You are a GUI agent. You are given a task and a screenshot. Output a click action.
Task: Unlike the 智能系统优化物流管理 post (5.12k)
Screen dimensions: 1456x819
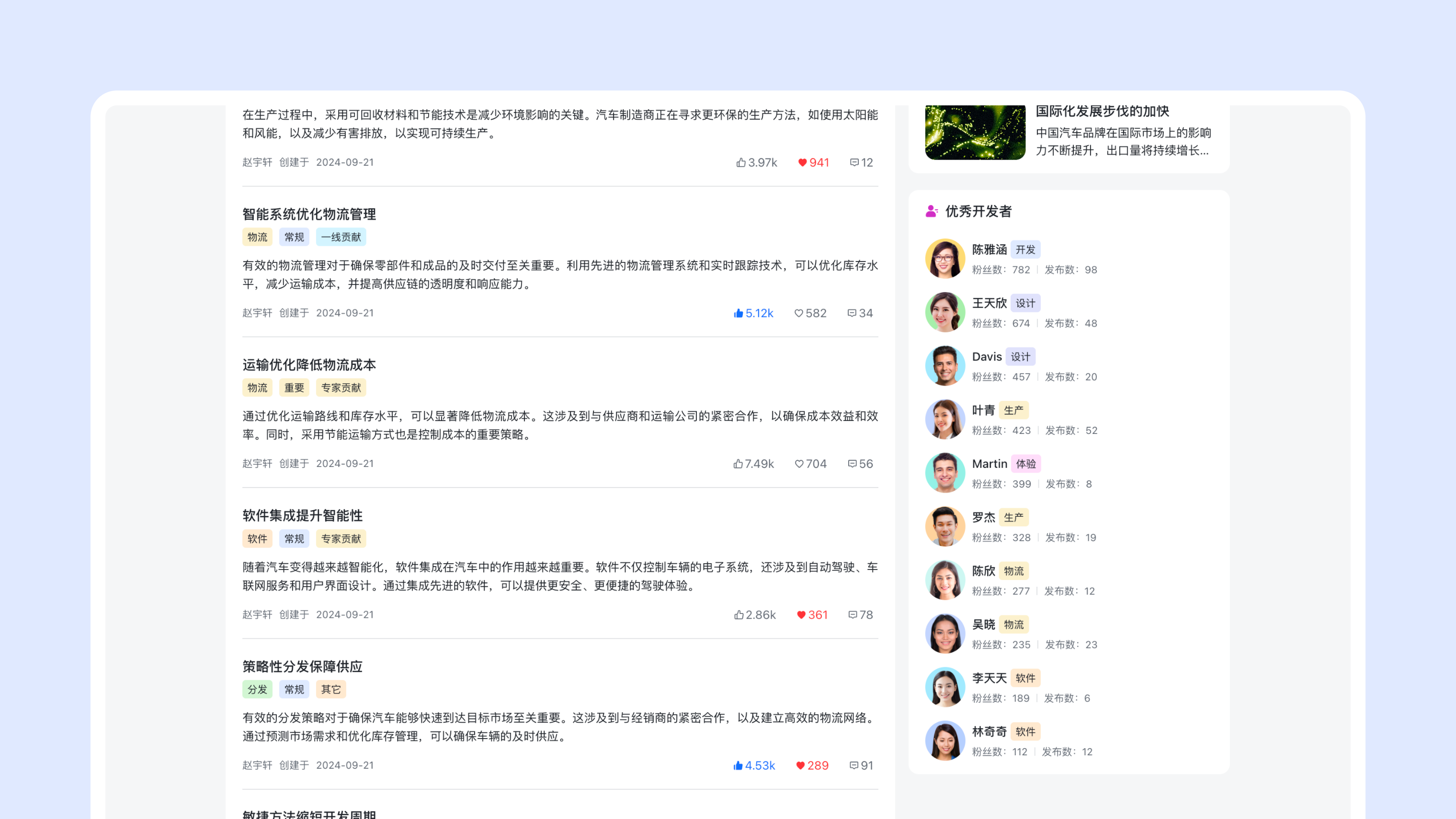tap(753, 313)
